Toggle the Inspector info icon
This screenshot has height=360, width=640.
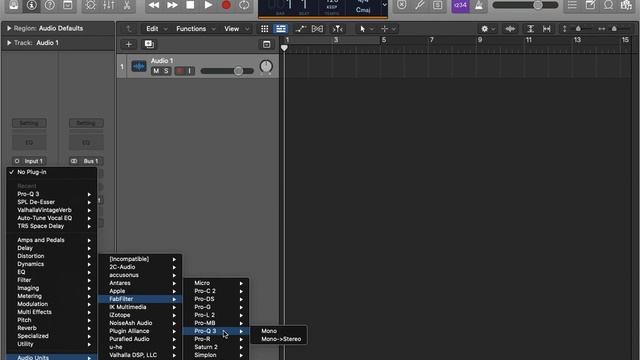pyautogui.click(x=31, y=5)
